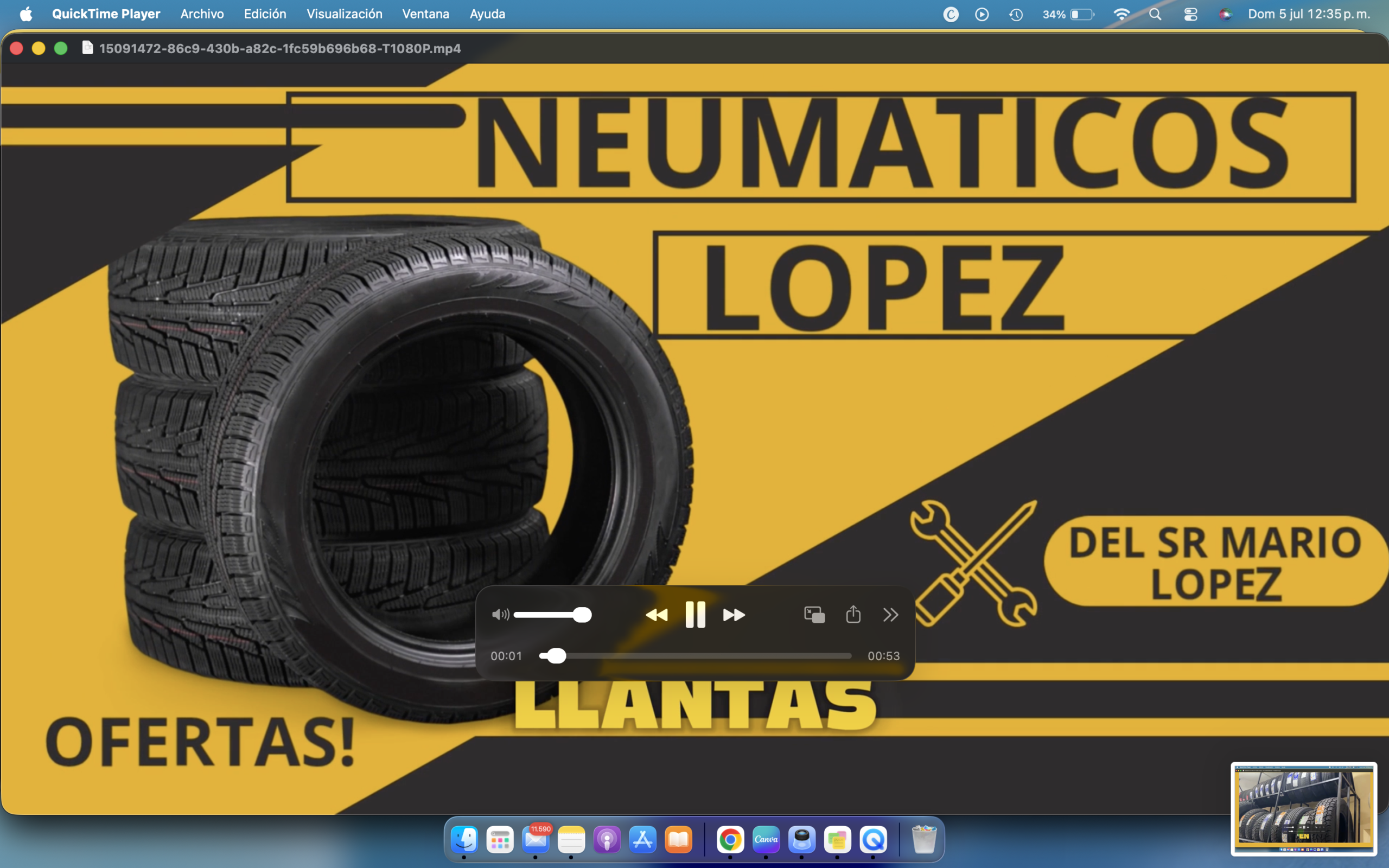Mute audio with the speaker icon

(500, 615)
